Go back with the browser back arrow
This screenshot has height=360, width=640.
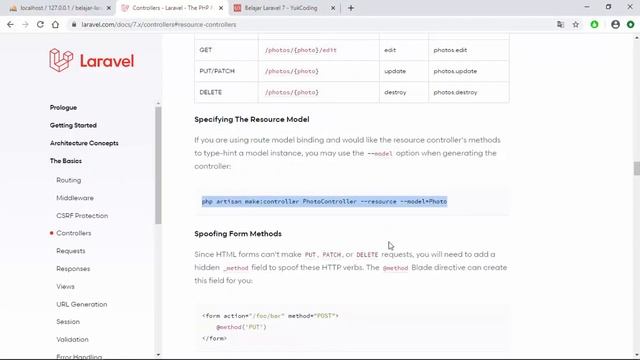(x=10, y=24)
